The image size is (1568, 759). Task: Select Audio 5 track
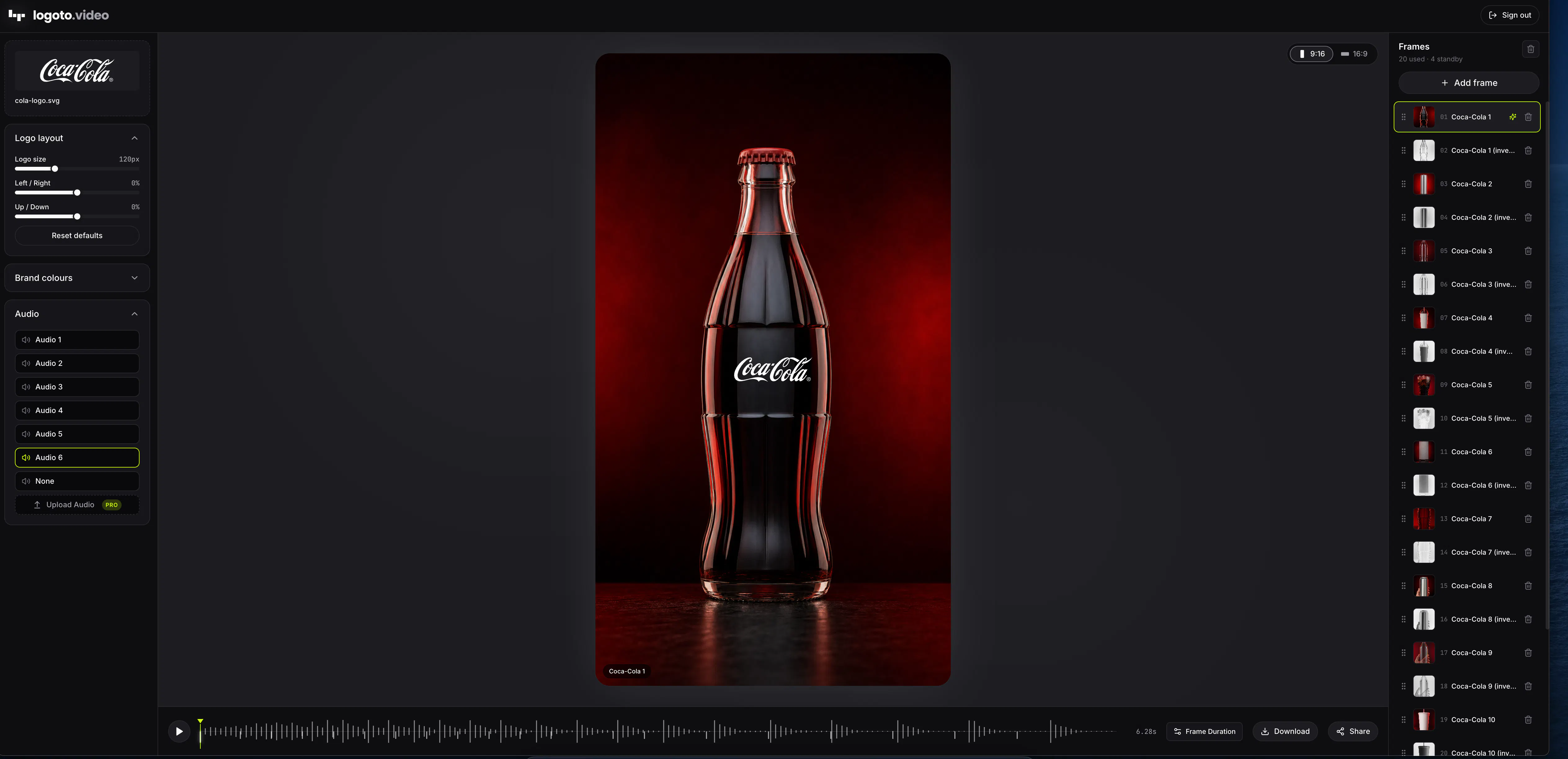pos(77,434)
